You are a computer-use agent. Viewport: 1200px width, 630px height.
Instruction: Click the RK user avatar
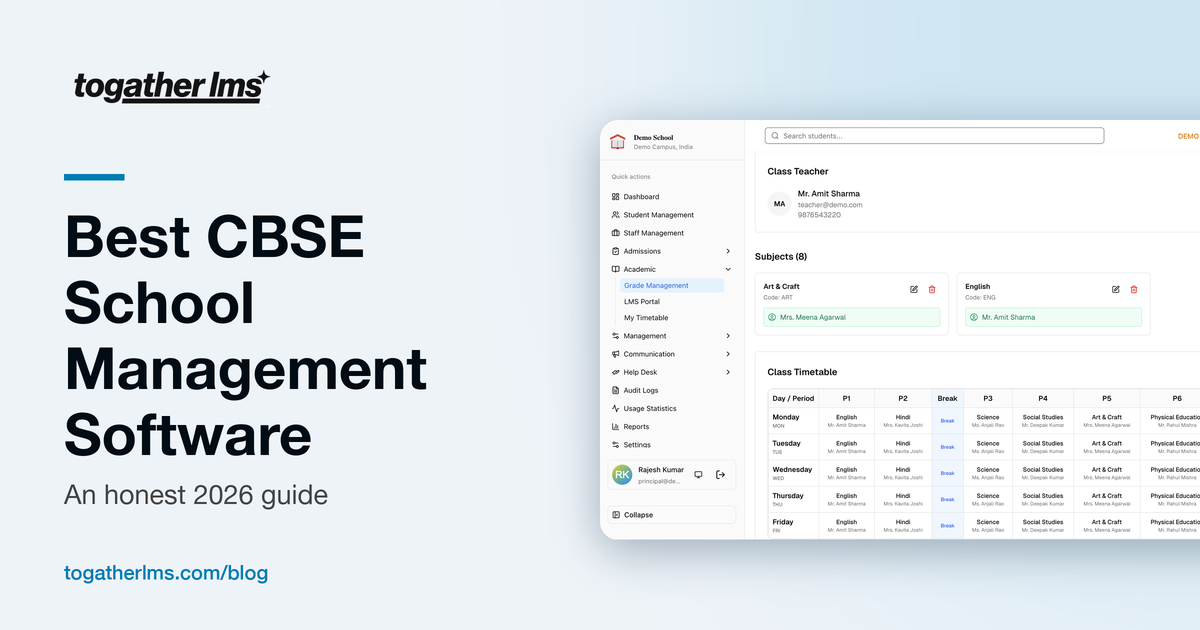(622, 475)
